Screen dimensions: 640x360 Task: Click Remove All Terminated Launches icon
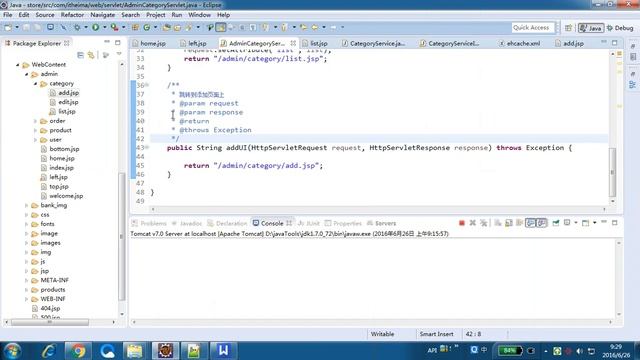point(484,223)
